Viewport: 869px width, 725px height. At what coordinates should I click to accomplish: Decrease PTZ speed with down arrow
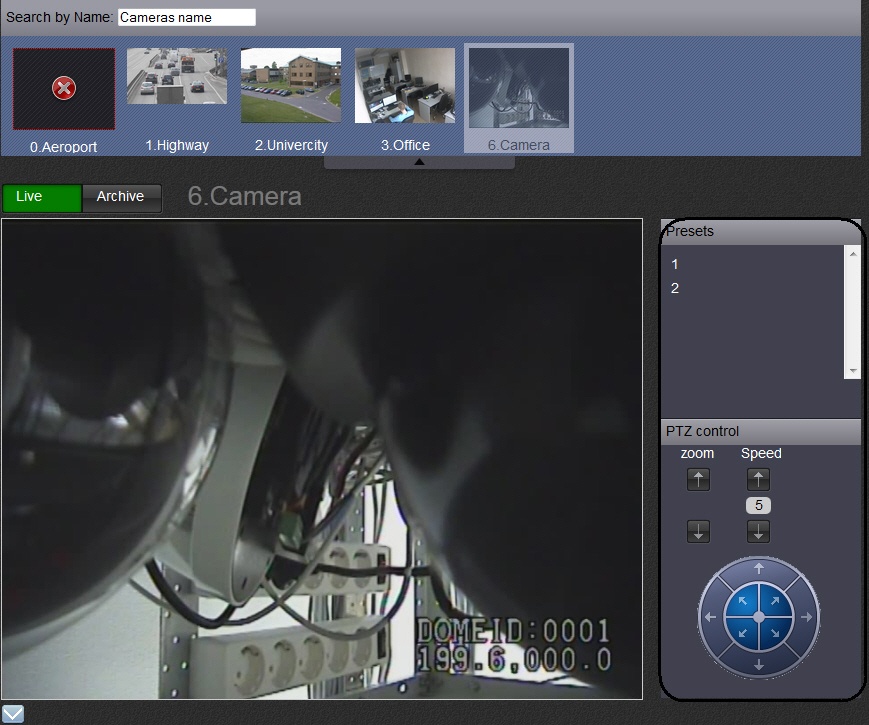(758, 532)
